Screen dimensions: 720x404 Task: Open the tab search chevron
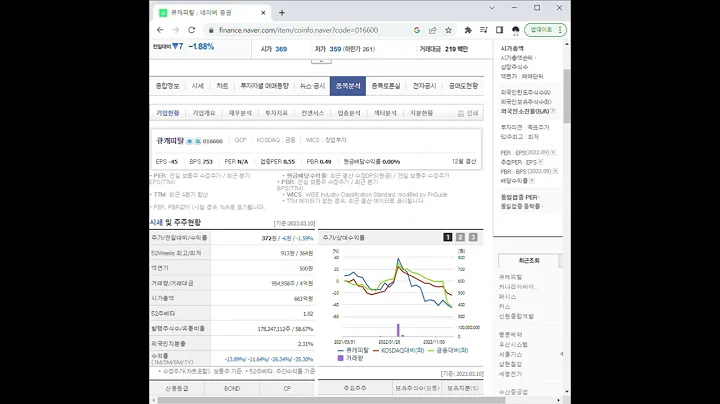click(x=492, y=8)
